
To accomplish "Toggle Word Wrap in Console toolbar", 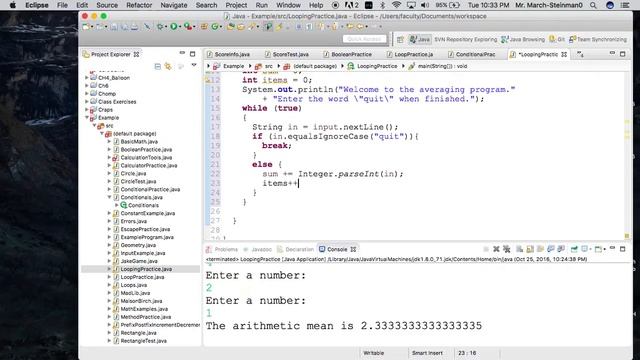I will pyautogui.click(x=540, y=249).
